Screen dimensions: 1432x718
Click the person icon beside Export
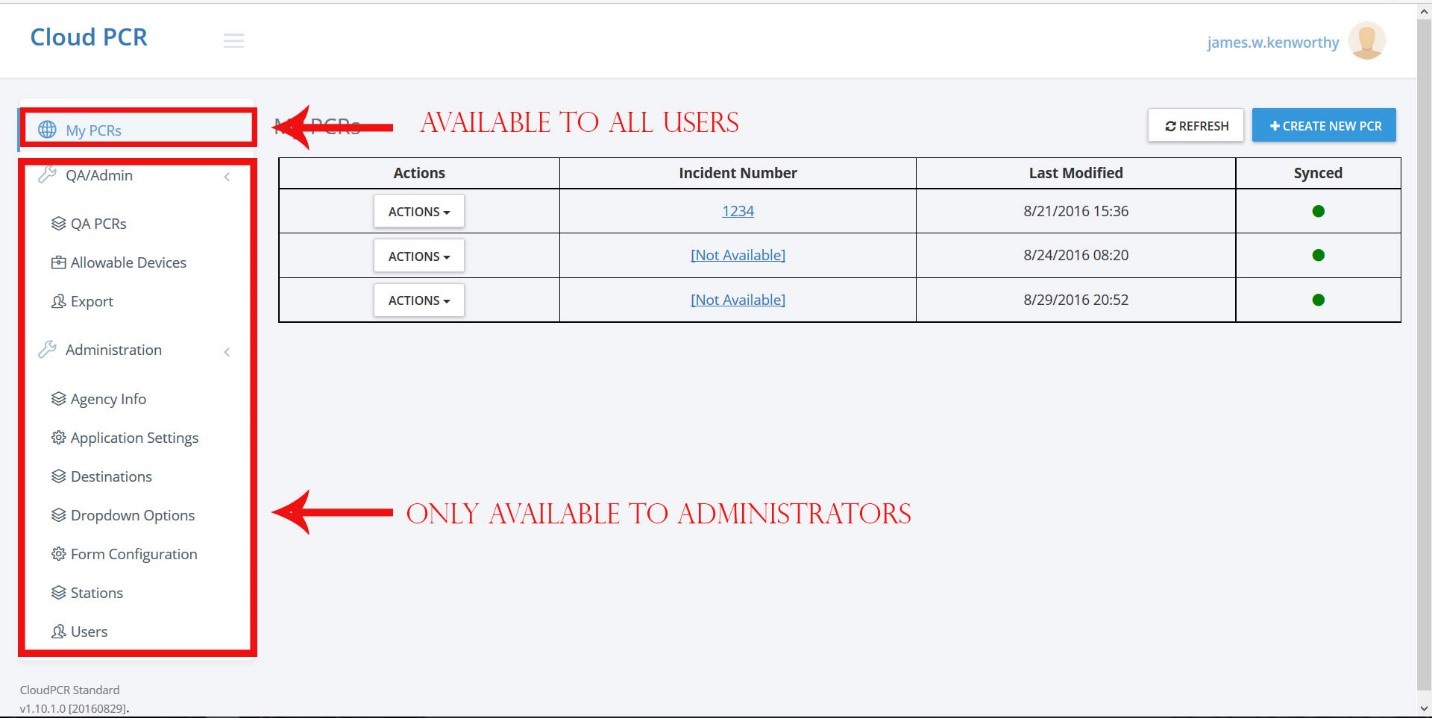pyautogui.click(x=58, y=302)
